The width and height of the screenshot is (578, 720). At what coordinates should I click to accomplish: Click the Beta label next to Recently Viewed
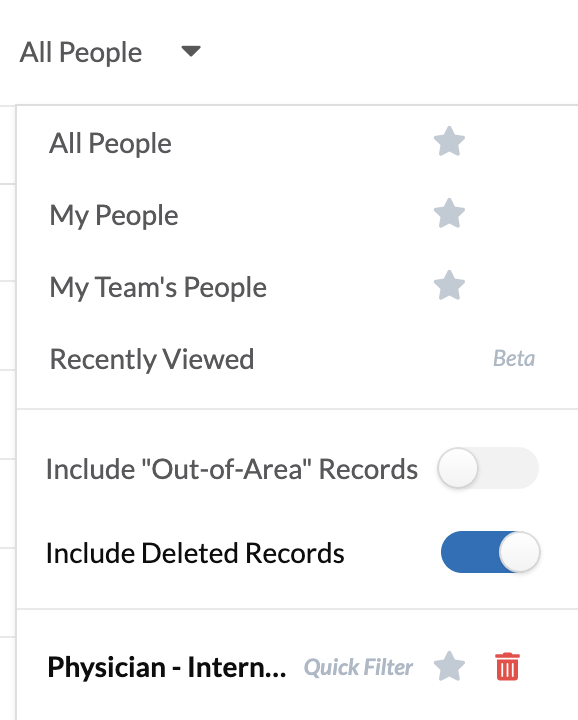pos(514,358)
